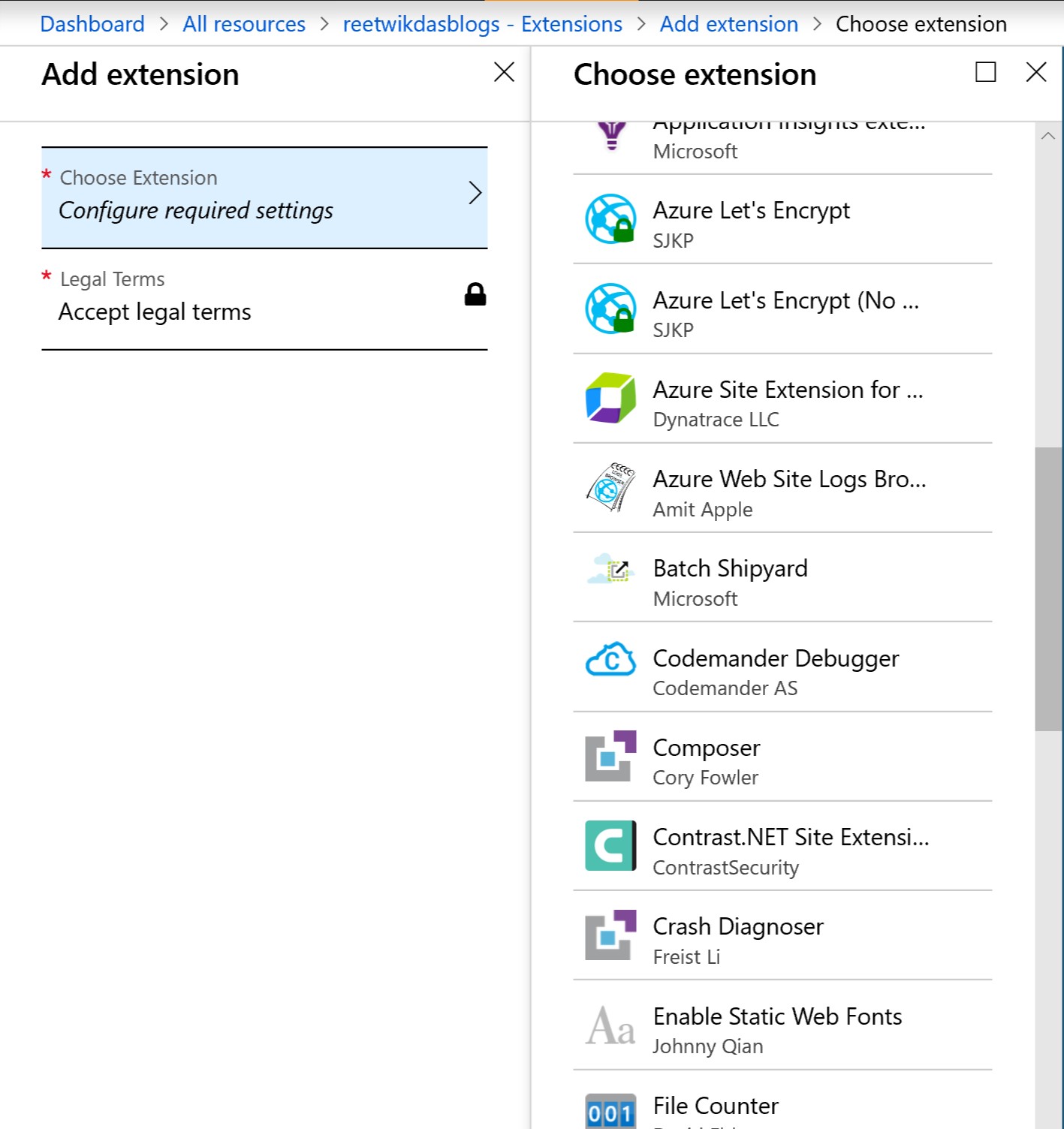
Task: Click the lock icon beside Legal Terms
Action: 475,295
